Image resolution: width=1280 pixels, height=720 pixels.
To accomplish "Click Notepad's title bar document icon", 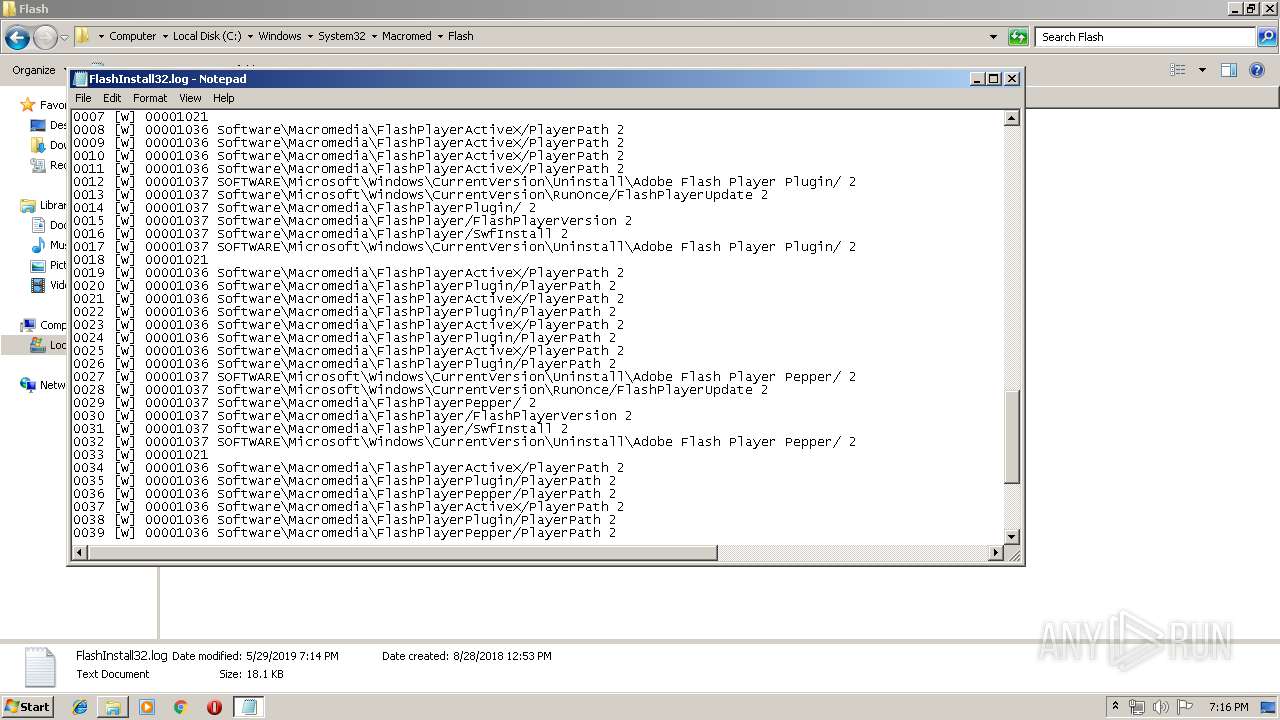I will [80, 79].
